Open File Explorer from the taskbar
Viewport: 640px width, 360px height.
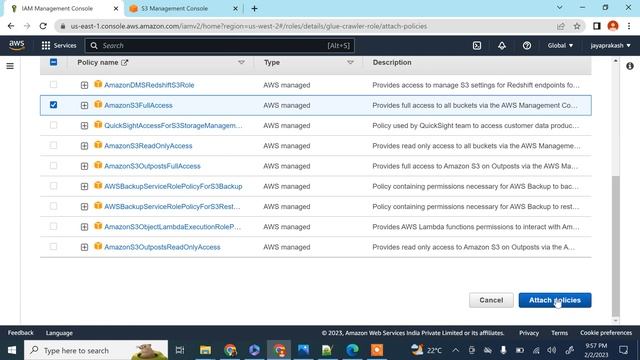205,350
